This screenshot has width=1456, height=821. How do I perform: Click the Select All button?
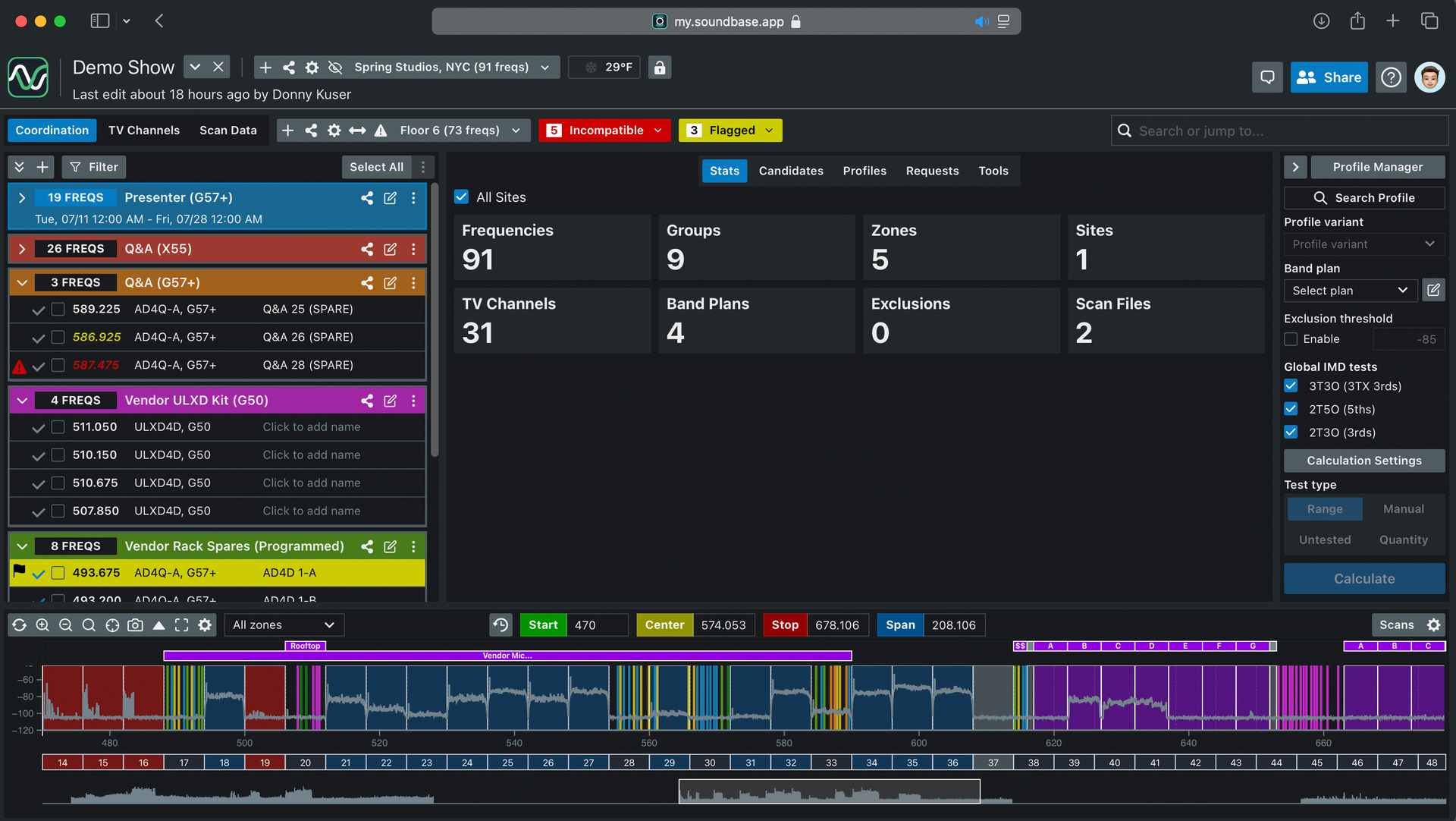click(376, 166)
